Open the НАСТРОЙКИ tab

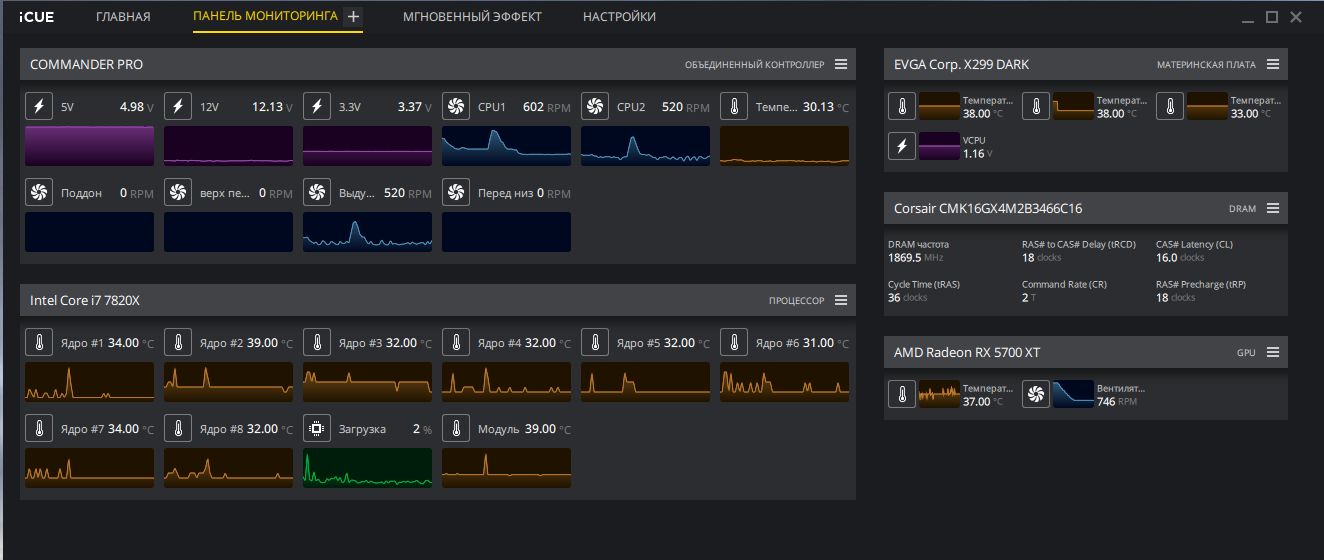pos(619,17)
